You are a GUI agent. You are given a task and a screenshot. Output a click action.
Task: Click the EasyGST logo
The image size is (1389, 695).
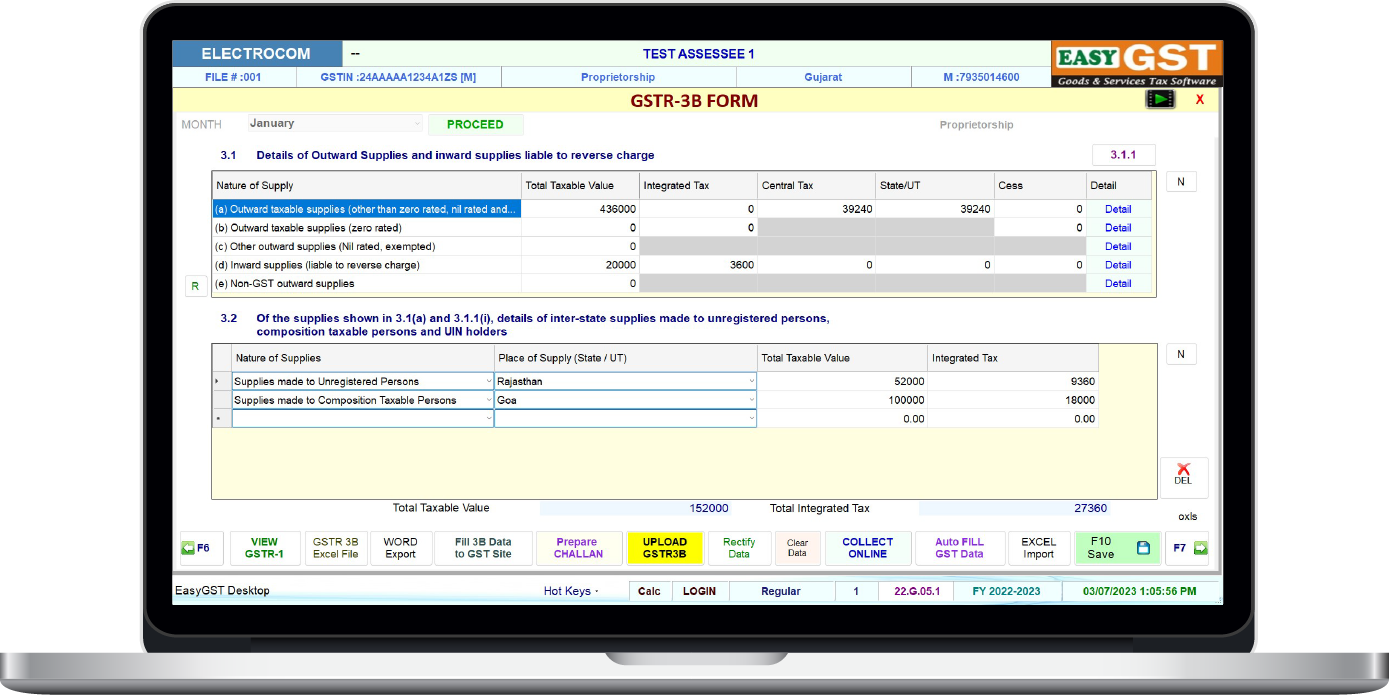pyautogui.click(x=1137, y=65)
